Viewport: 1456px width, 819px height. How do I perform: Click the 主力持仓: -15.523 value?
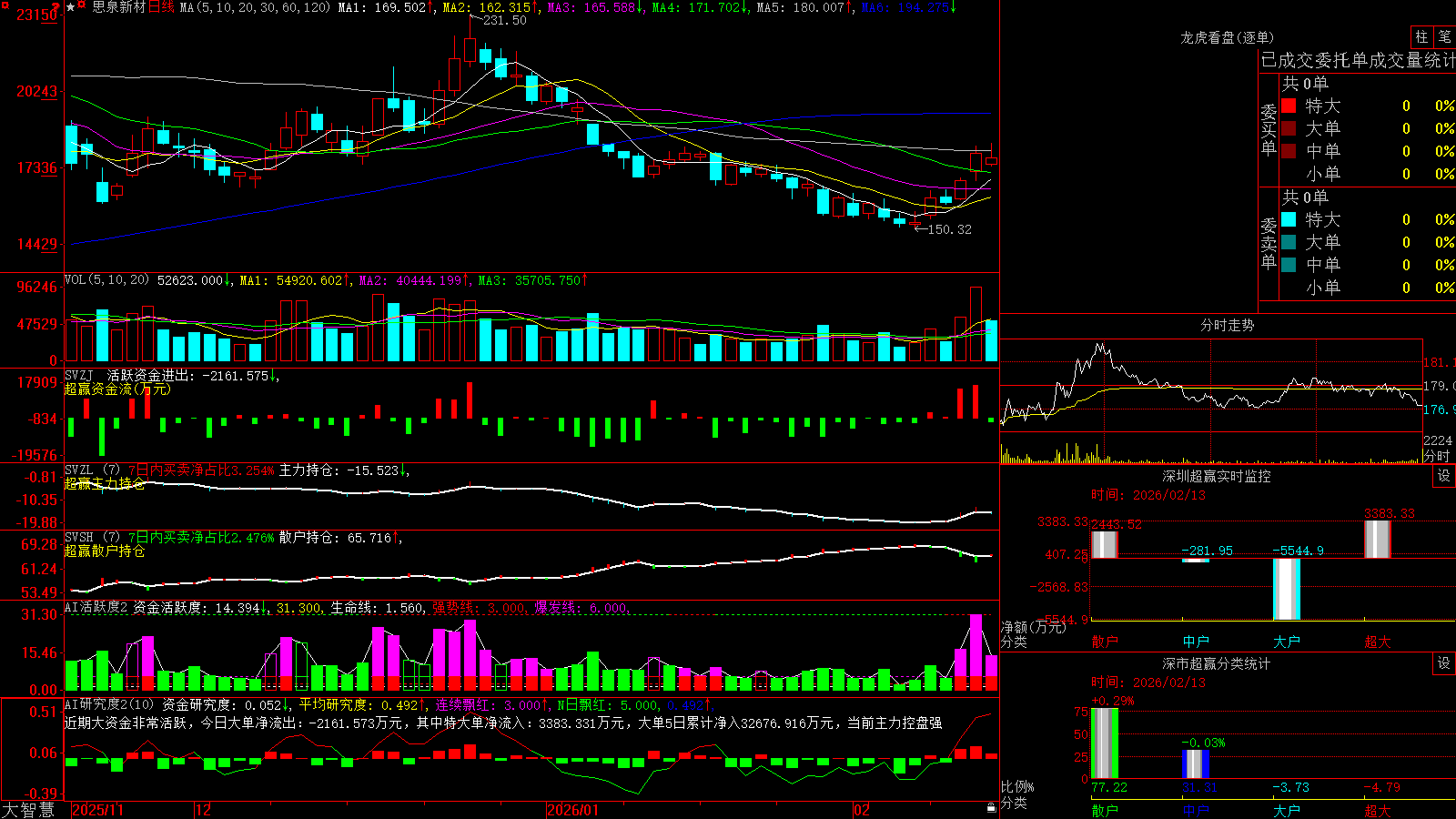coord(339,470)
